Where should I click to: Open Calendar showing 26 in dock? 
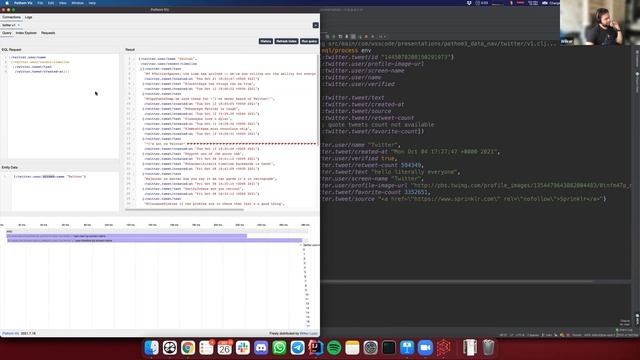pos(224,348)
